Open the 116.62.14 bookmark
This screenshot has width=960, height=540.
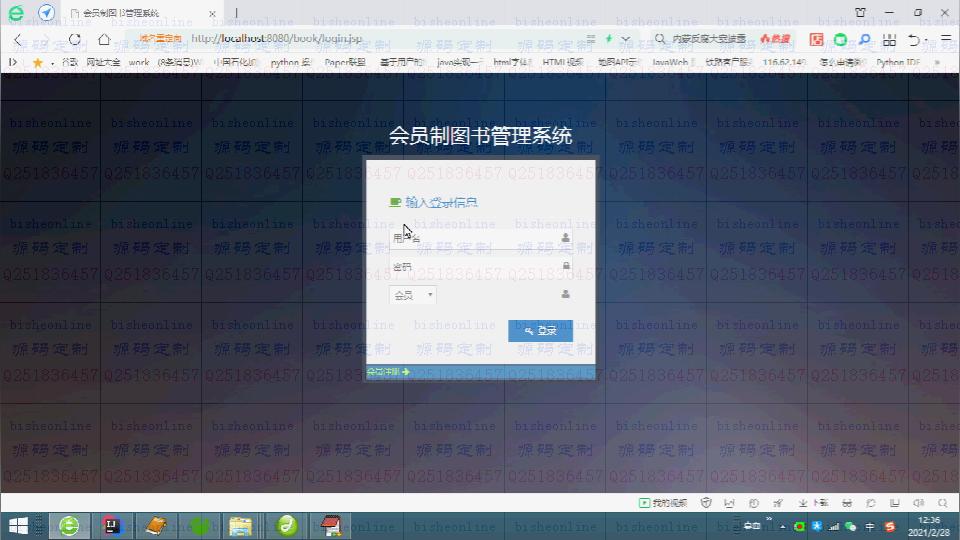point(784,62)
